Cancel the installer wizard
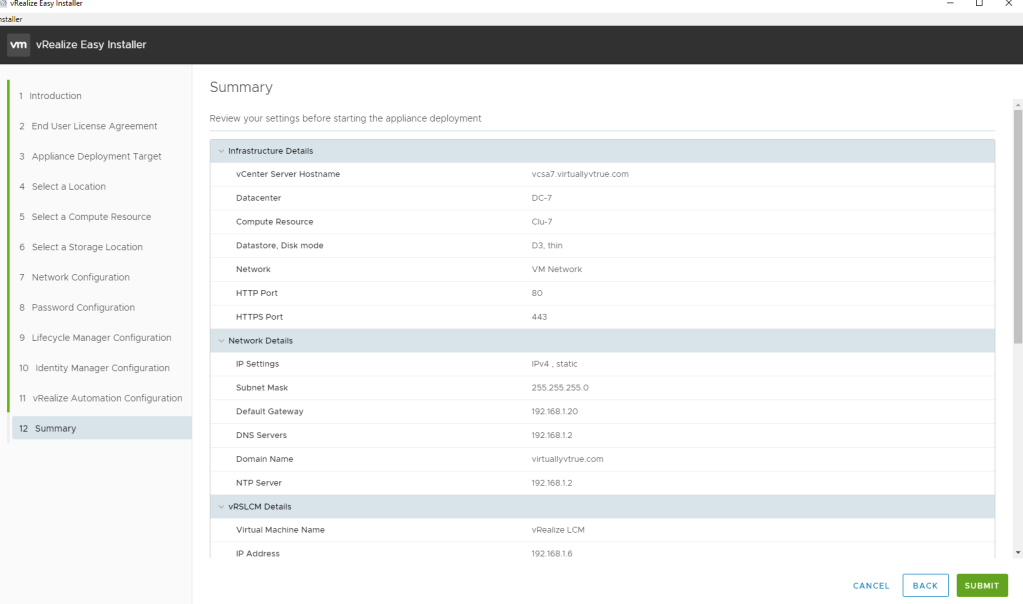This screenshot has height=604, width=1023. pos(870,585)
